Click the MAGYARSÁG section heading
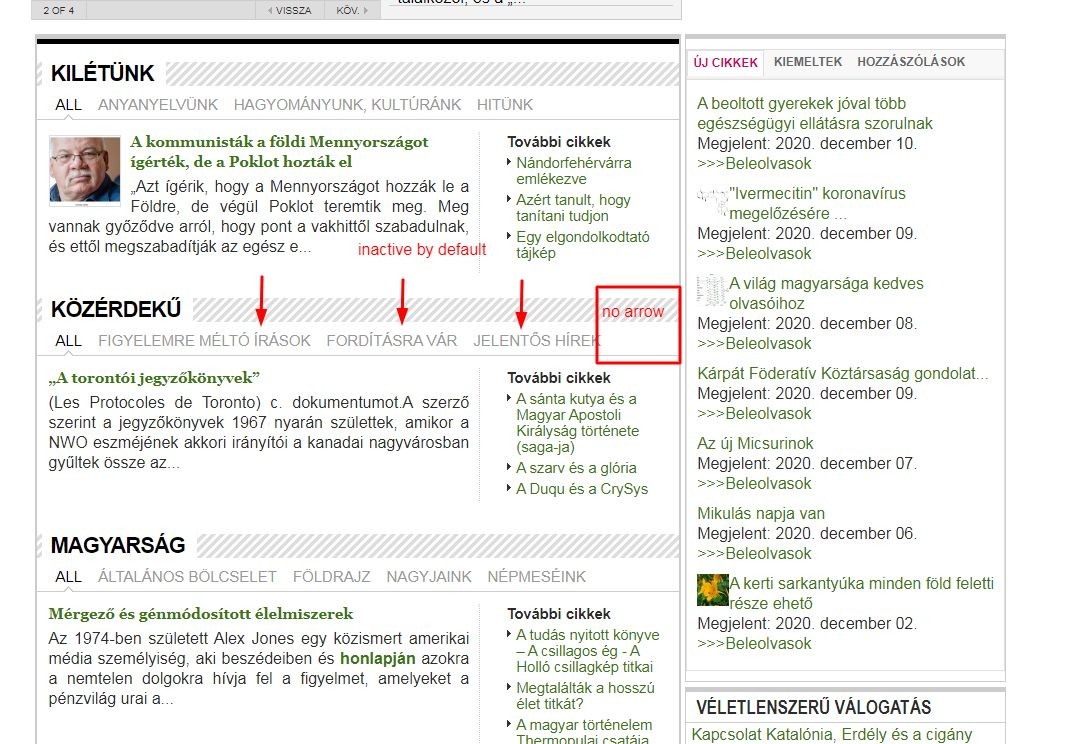The height and width of the screenshot is (744, 1081). point(118,545)
